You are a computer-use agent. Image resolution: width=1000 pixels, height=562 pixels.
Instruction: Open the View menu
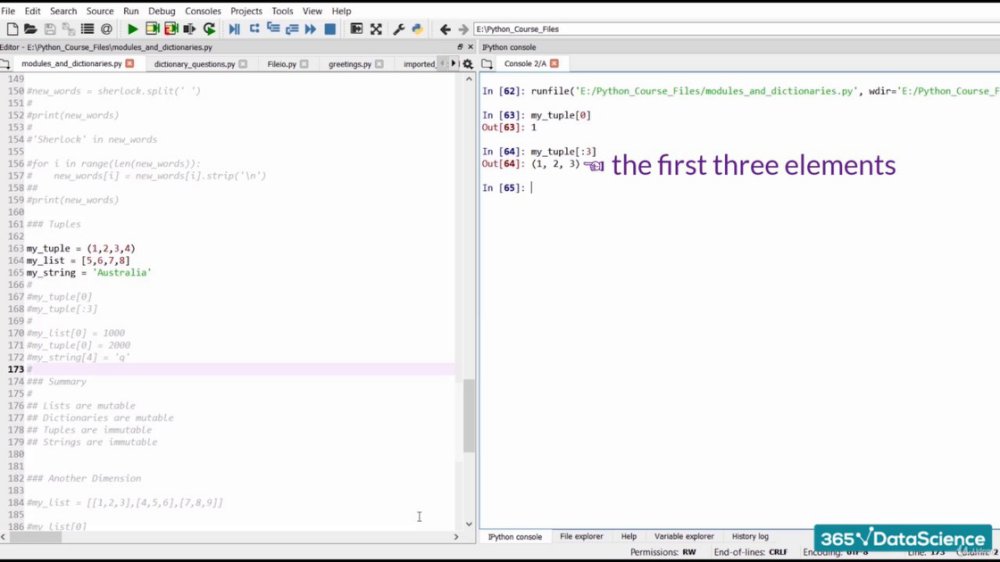312,11
